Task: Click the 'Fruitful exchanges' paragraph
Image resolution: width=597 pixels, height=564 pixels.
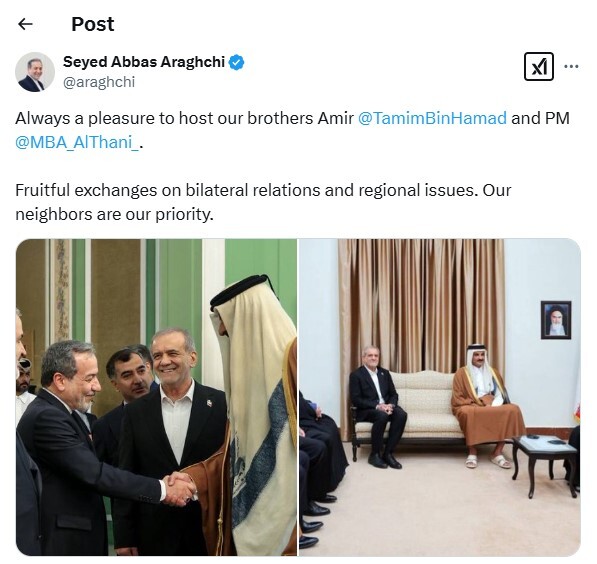Action: (x=263, y=202)
